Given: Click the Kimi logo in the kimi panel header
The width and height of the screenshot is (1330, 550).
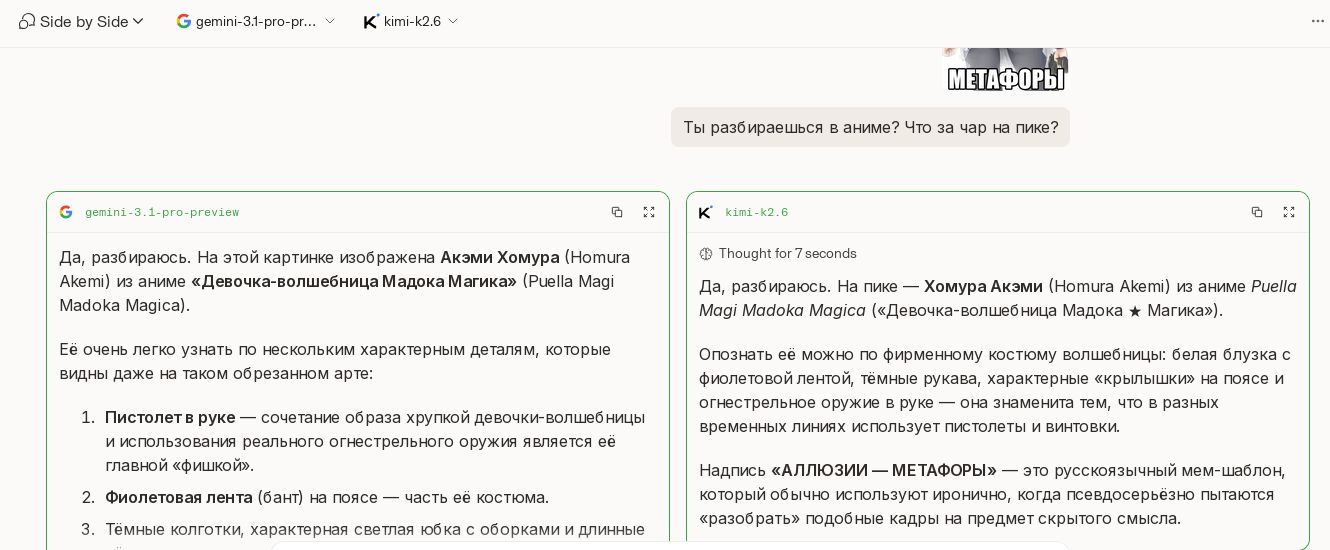Looking at the screenshot, I should point(706,212).
